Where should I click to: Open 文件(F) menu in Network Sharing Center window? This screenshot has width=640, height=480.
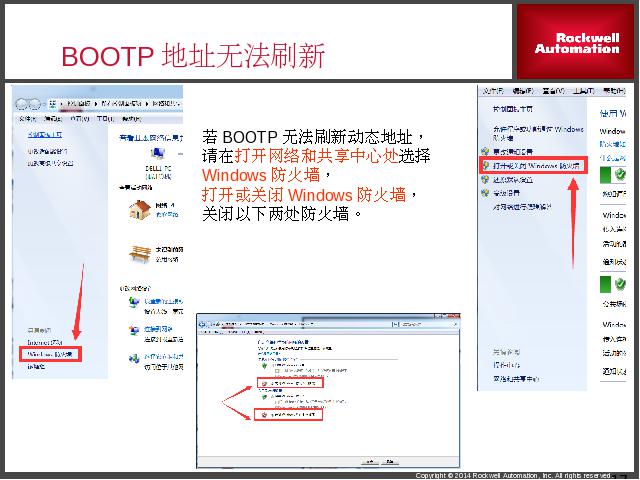click(x=27, y=119)
